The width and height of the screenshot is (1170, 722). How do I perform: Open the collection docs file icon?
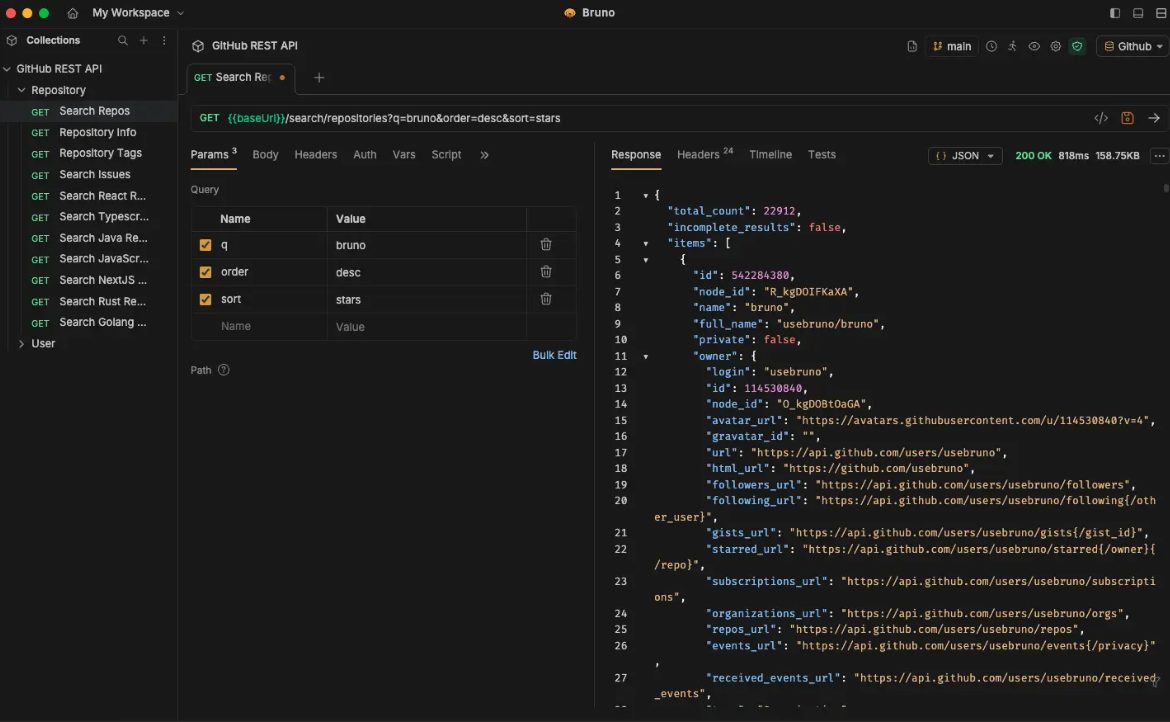(912, 46)
